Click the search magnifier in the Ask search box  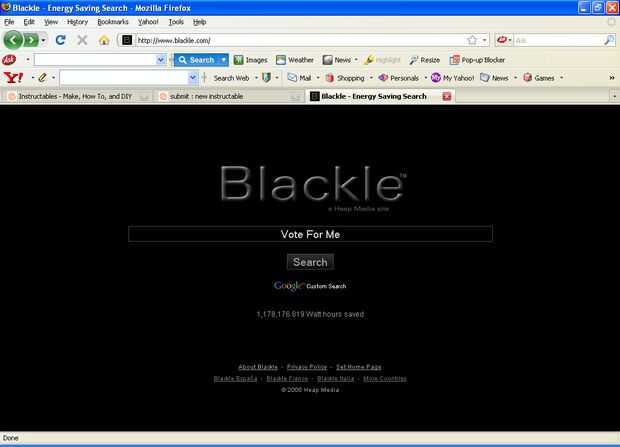(609, 40)
